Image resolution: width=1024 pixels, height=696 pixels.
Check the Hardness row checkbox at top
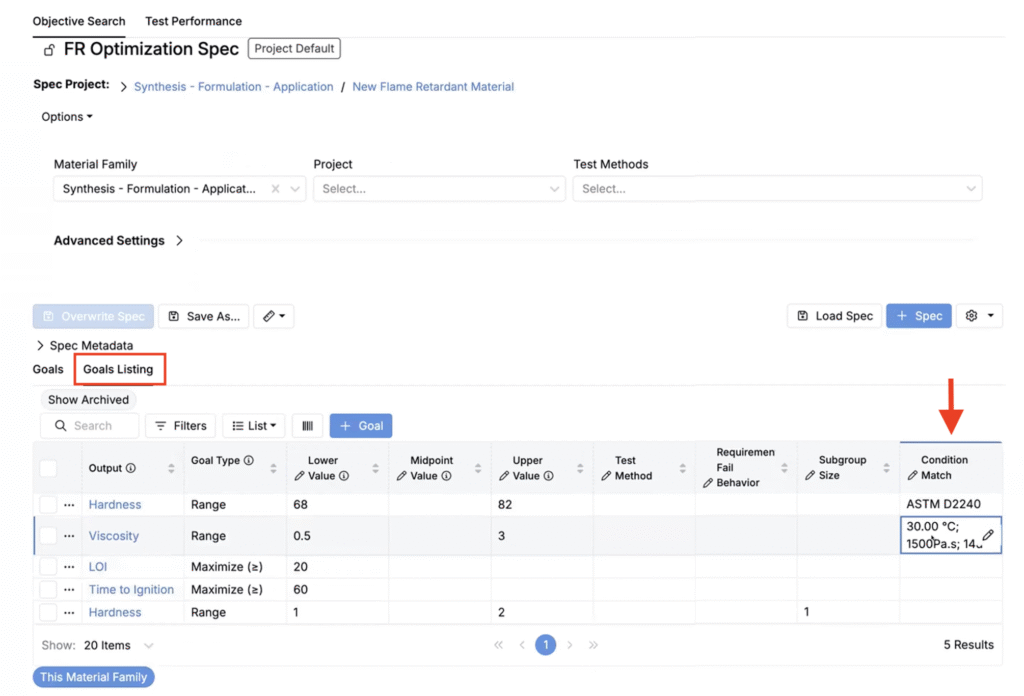coord(48,504)
